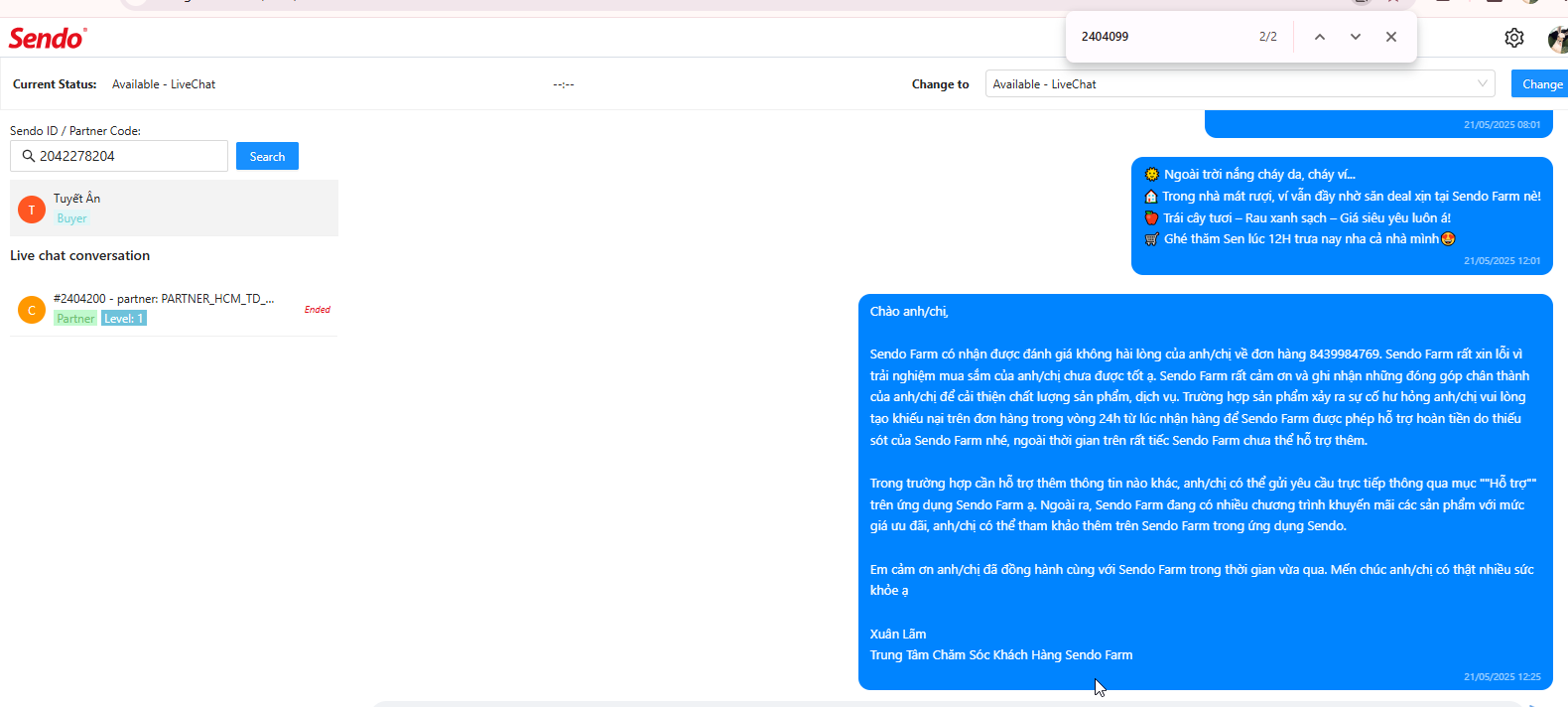Click the Live chat conversation heading
1568x707 pixels.
tap(79, 255)
